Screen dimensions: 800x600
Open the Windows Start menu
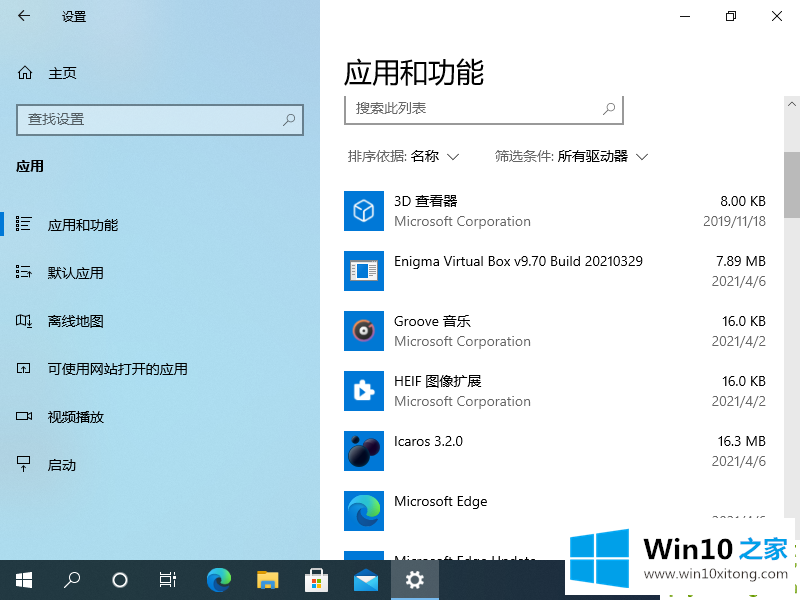click(x=24, y=580)
